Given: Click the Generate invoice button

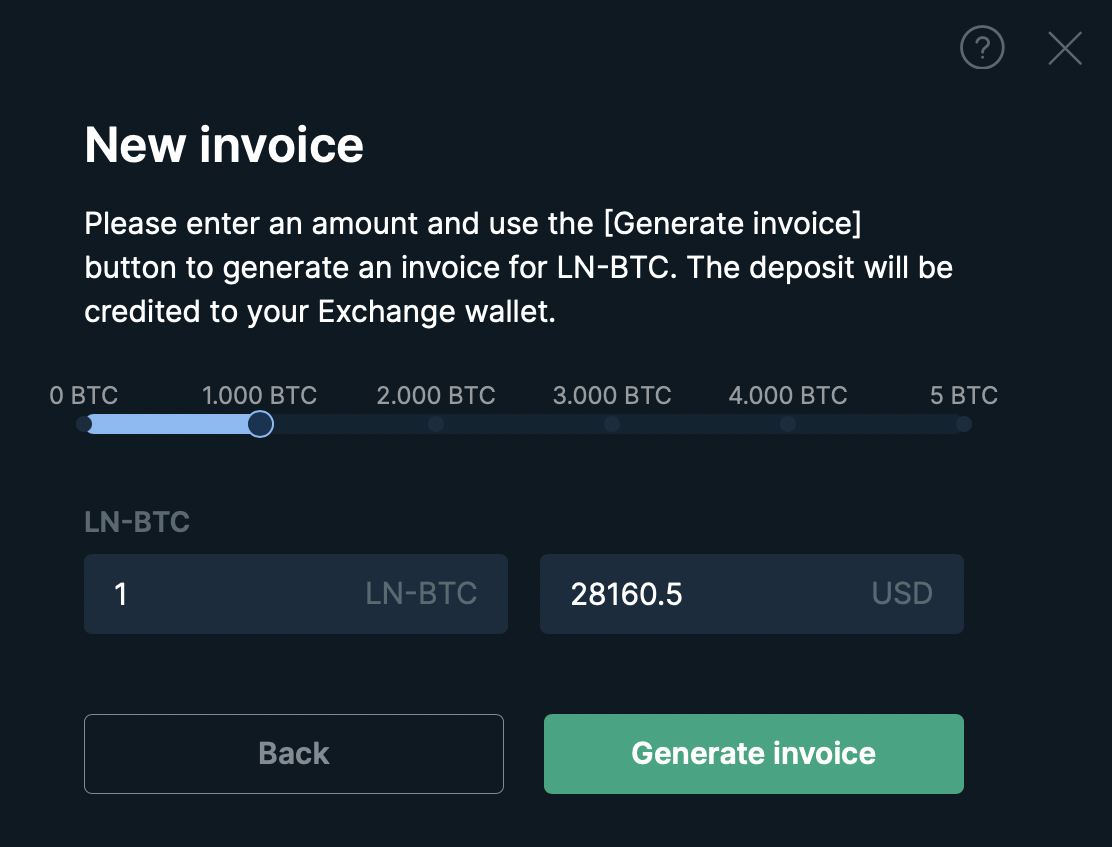Looking at the screenshot, I should (x=753, y=753).
